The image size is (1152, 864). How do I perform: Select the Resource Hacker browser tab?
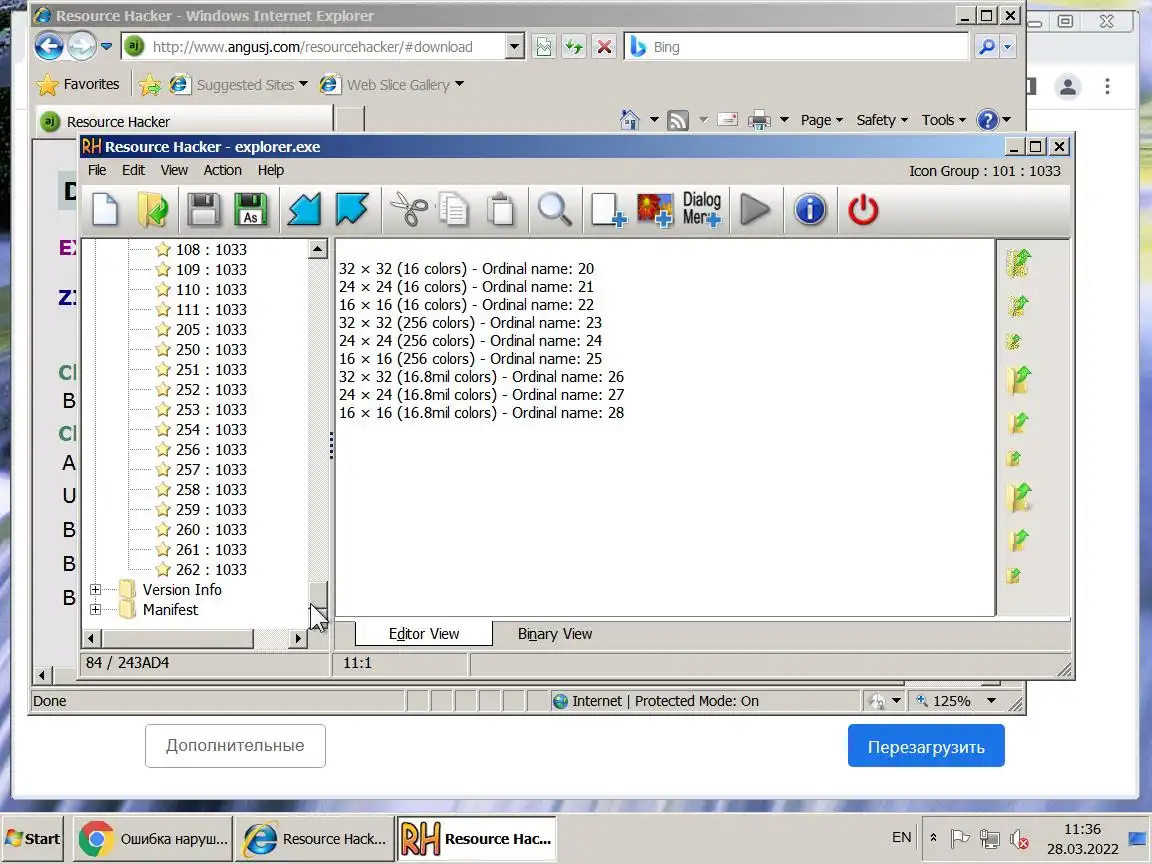point(184,121)
